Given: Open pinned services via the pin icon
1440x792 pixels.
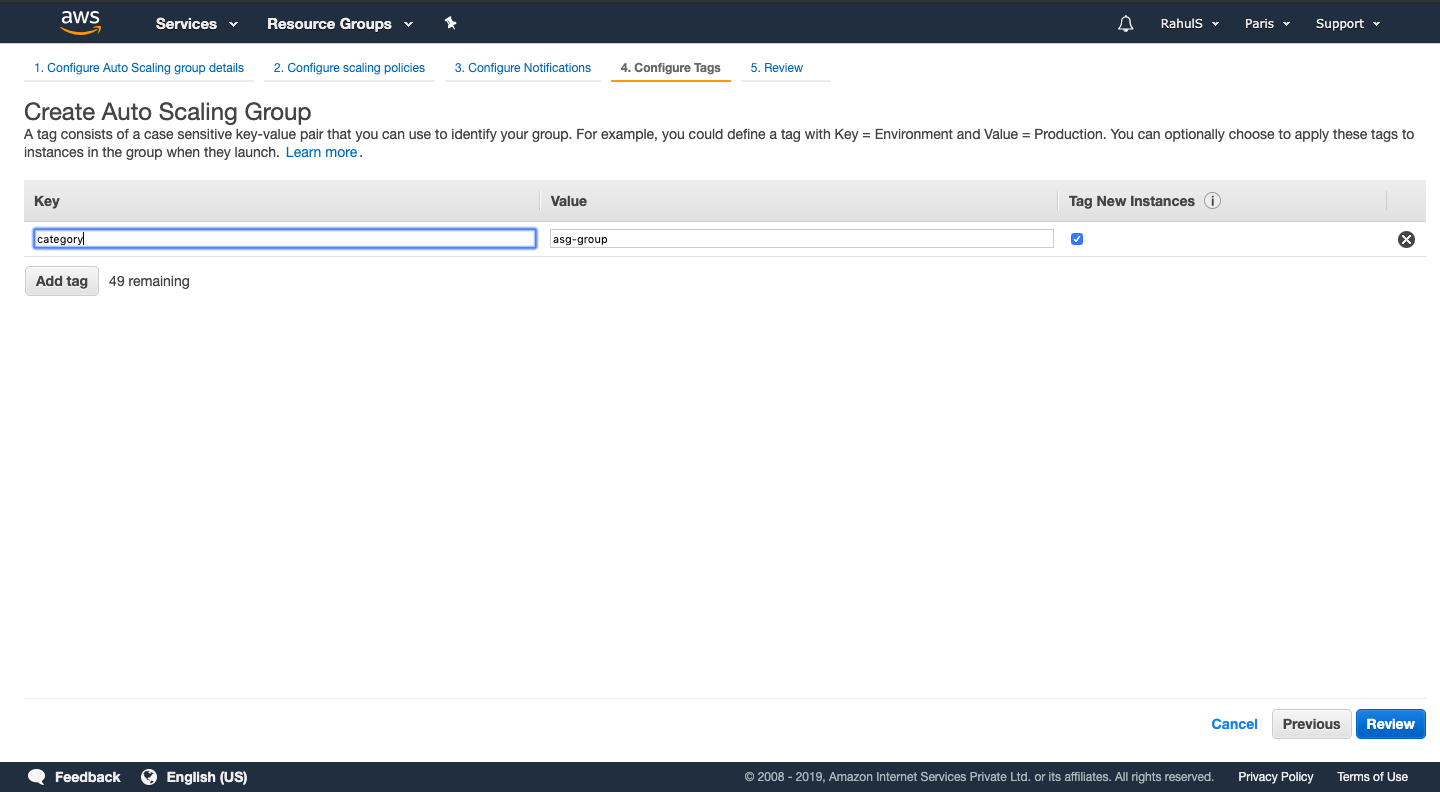Looking at the screenshot, I should pos(450,22).
